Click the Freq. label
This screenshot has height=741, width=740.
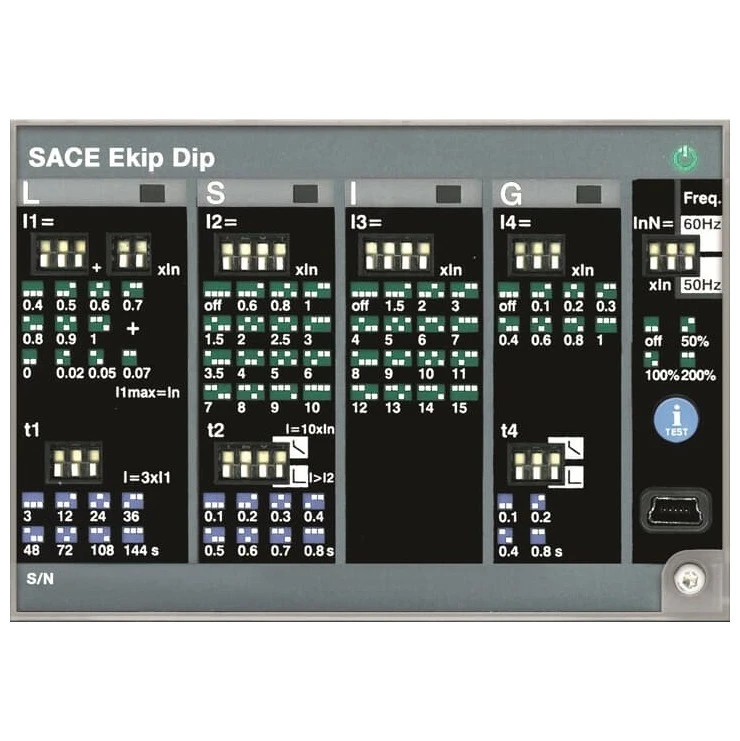click(x=702, y=198)
